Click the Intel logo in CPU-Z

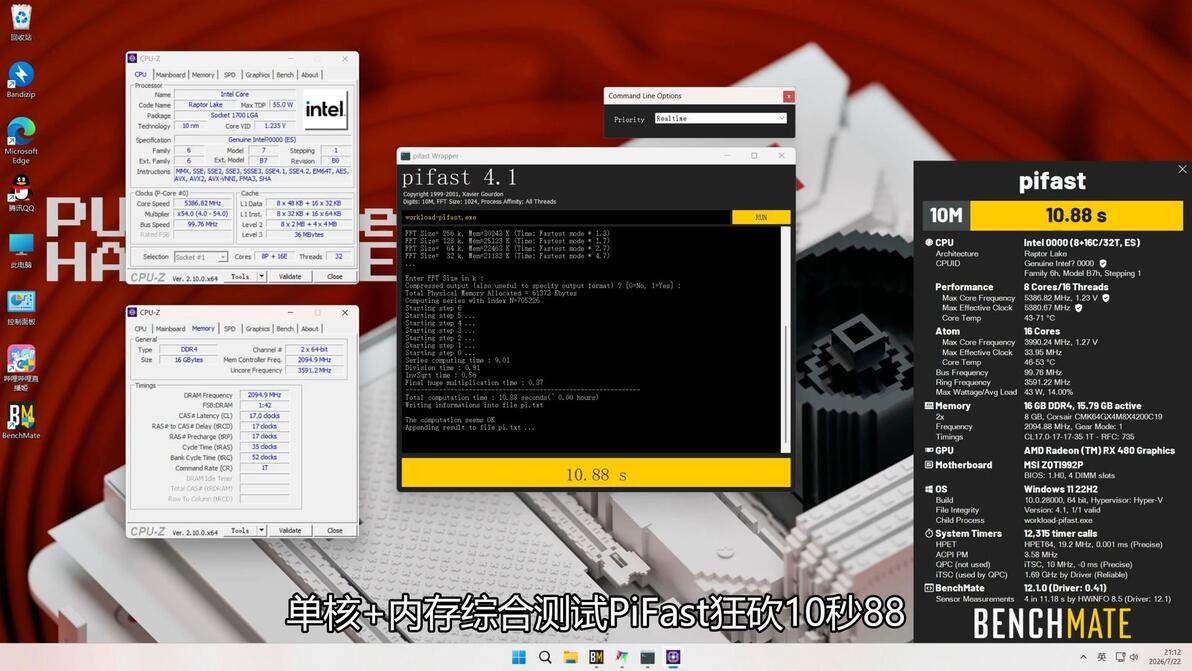[x=325, y=109]
